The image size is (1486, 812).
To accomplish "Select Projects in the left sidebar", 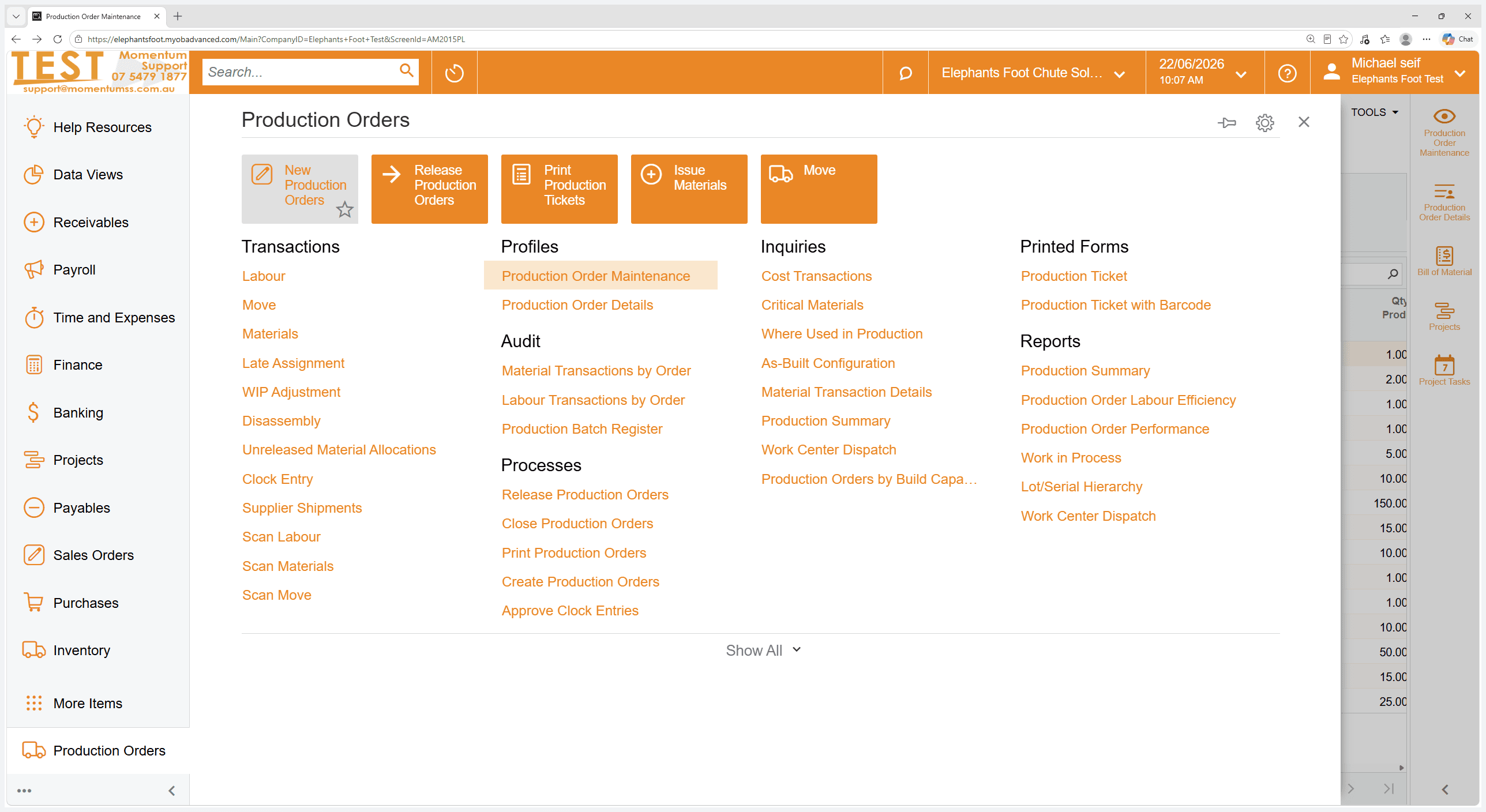I will point(98,460).
